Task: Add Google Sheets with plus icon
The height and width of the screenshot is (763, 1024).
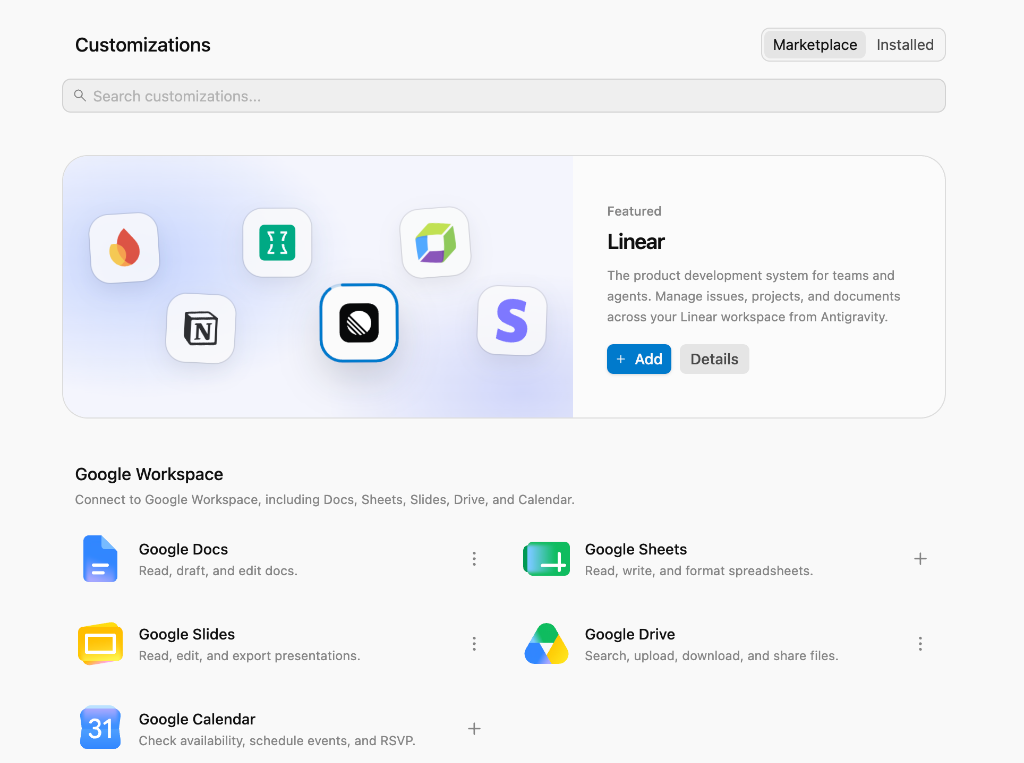Action: [920, 559]
